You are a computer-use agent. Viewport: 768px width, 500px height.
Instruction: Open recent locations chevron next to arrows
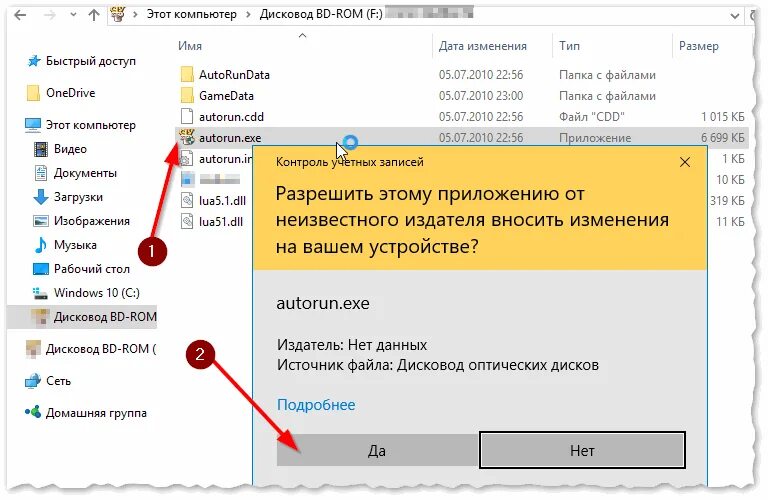click(73, 15)
